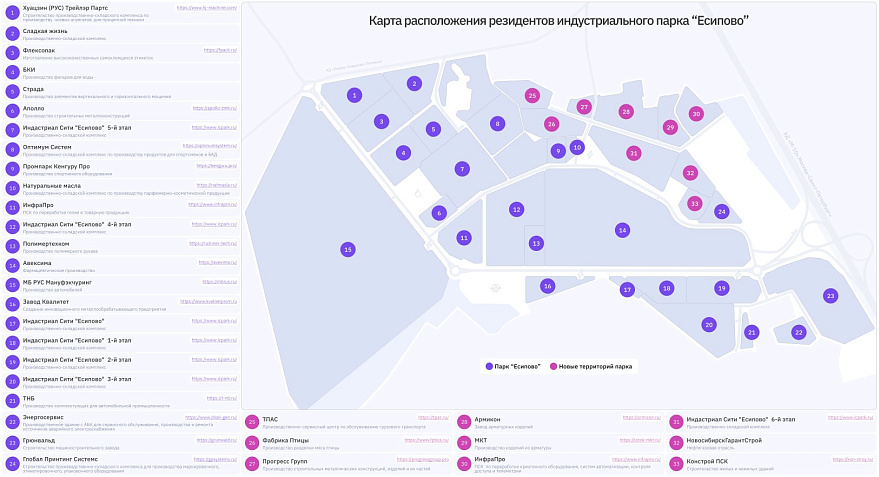Open the ТПАС website link
Screen dimensions: 880x477
tap(433, 418)
